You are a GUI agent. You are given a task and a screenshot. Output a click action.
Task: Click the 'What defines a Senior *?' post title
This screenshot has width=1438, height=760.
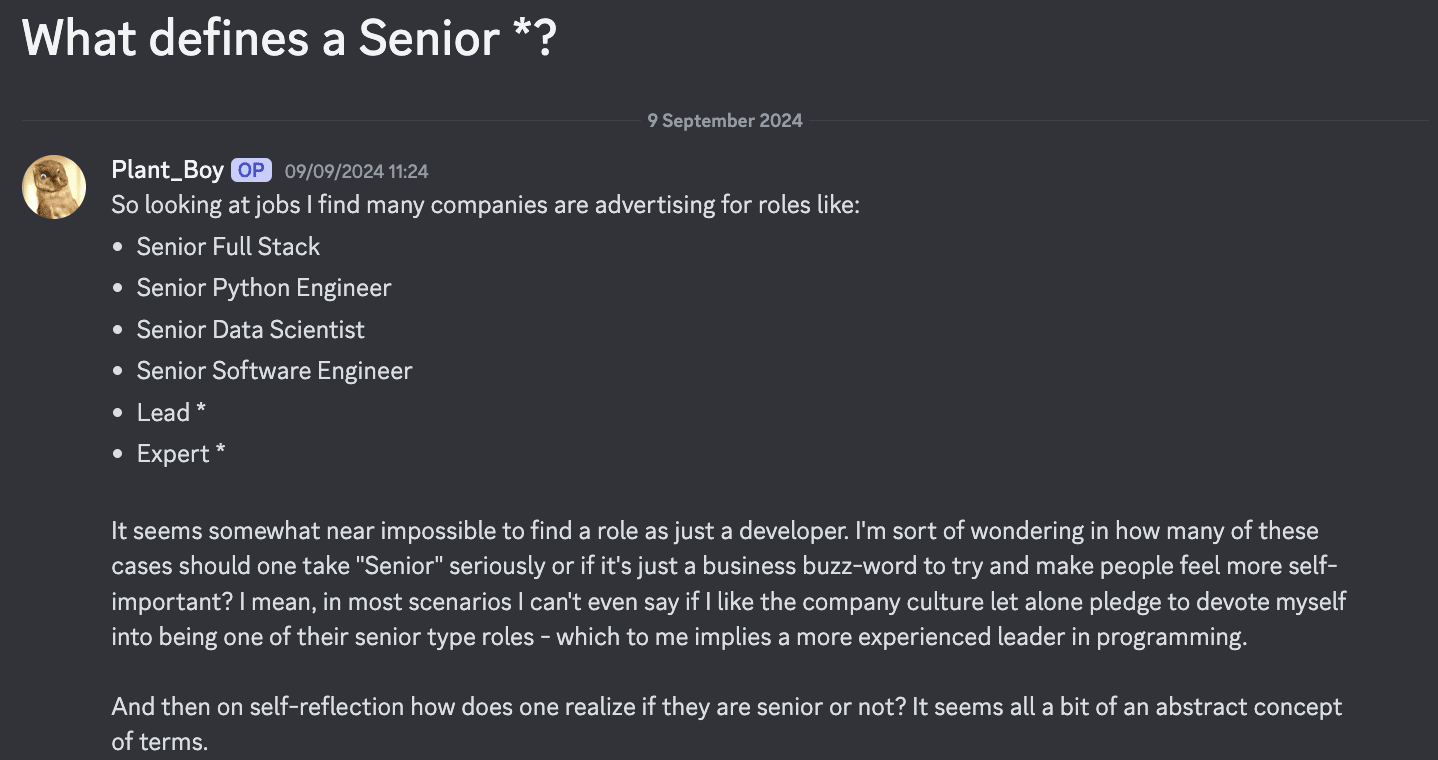pos(289,38)
